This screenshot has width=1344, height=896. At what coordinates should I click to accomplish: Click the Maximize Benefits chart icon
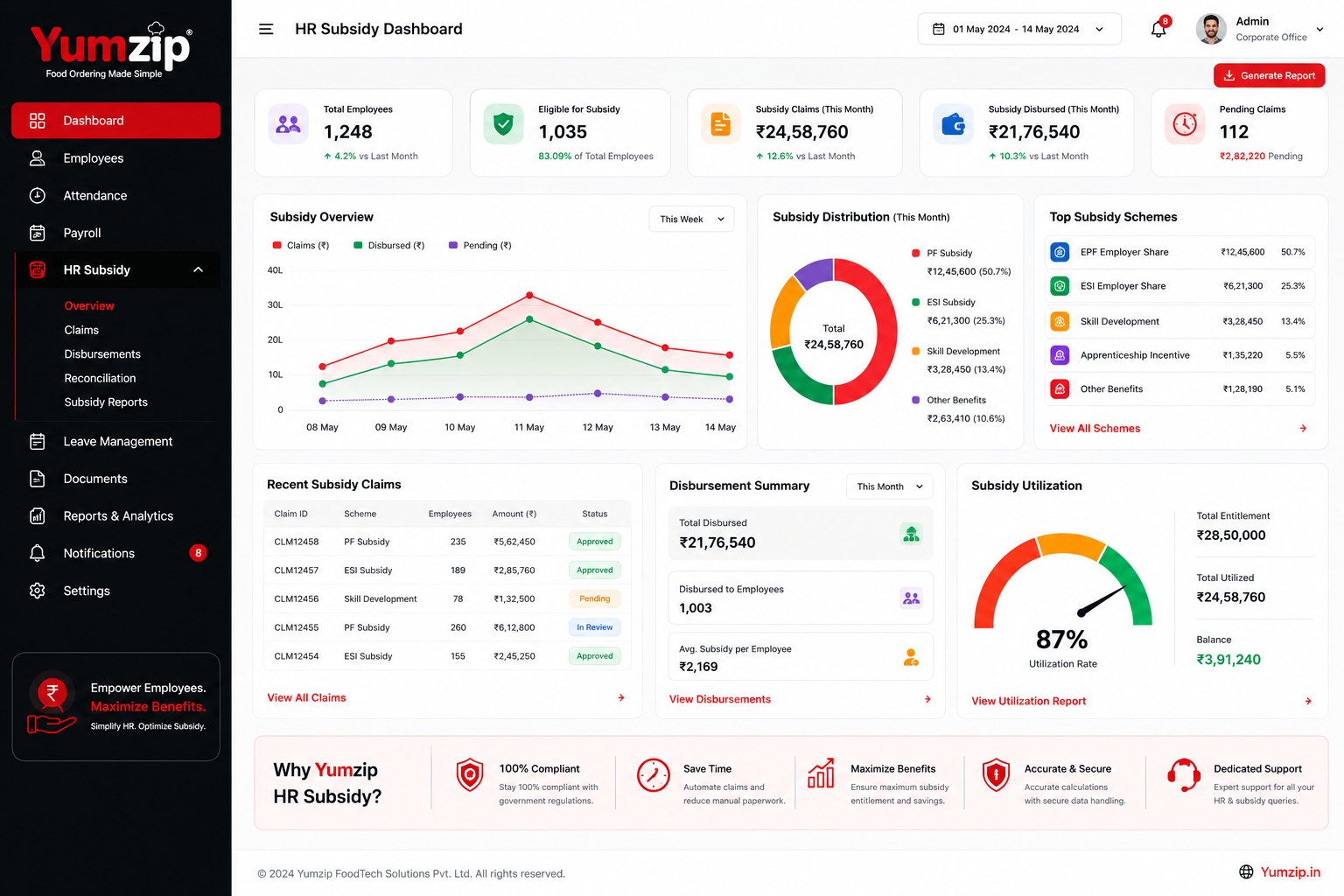click(x=821, y=773)
